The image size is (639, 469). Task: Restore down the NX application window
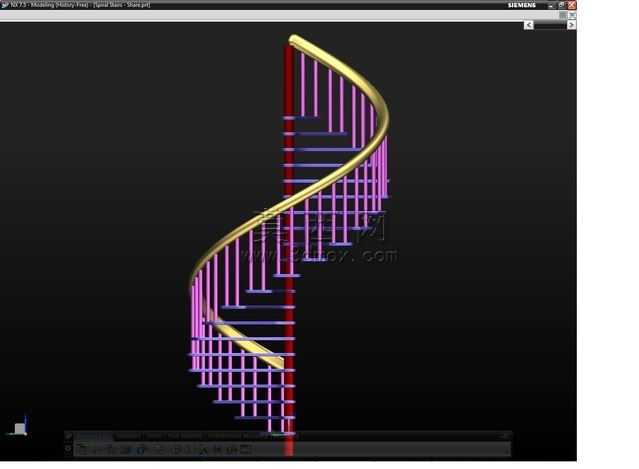[562, 5]
